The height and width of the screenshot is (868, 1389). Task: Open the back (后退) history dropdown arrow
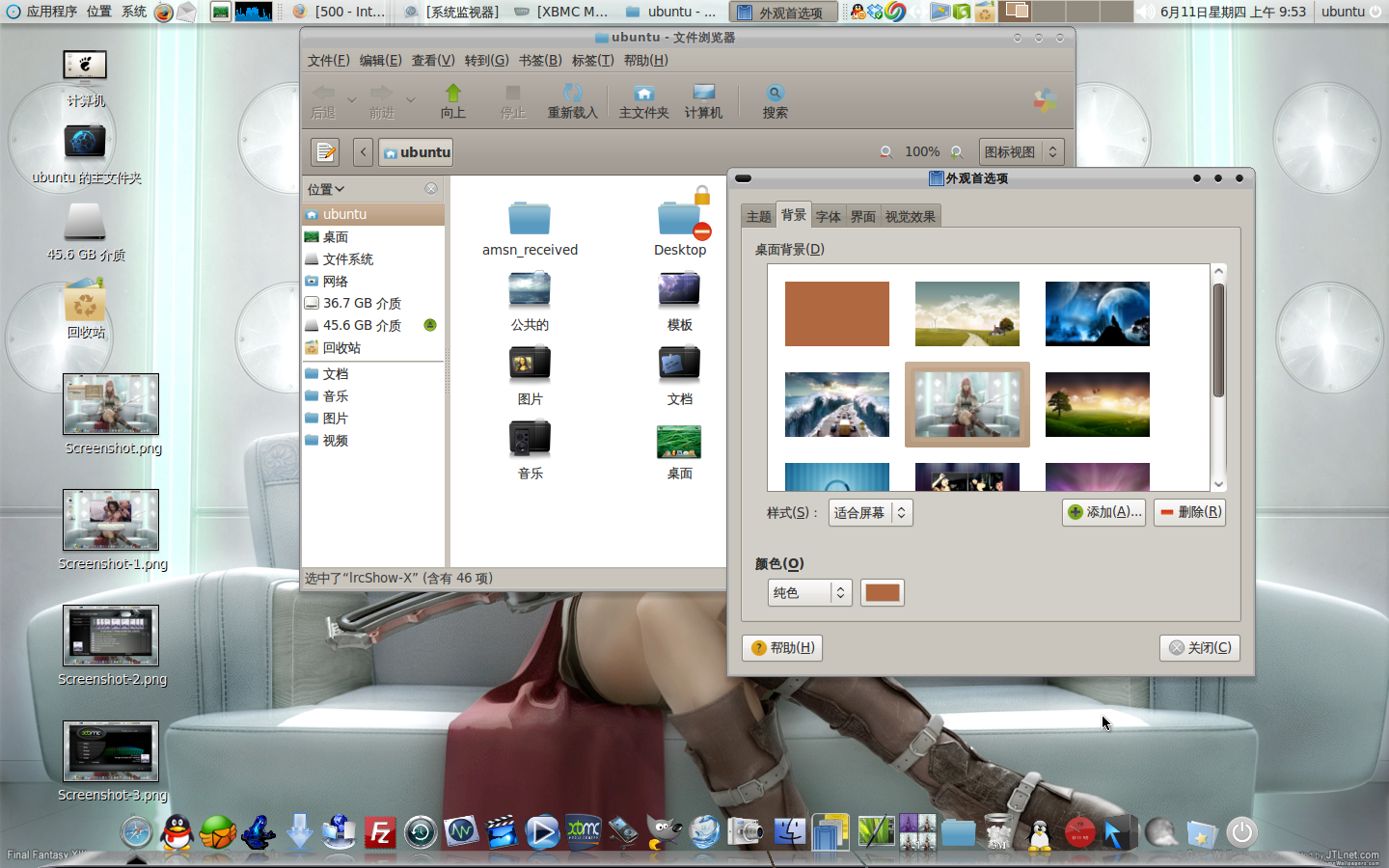coord(351,99)
